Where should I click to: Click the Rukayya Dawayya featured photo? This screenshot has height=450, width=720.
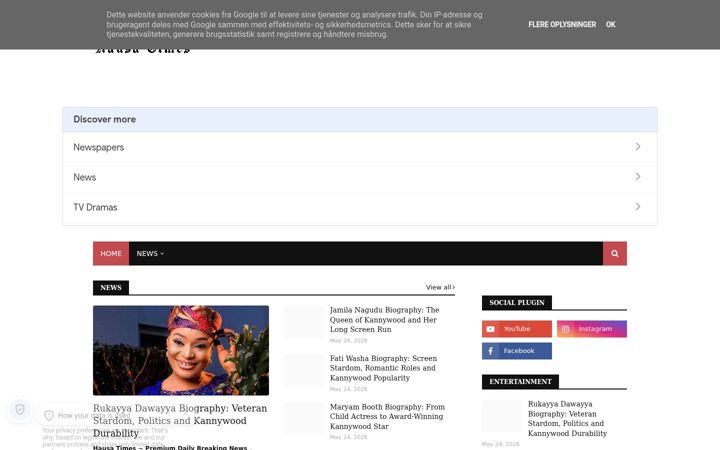181,350
